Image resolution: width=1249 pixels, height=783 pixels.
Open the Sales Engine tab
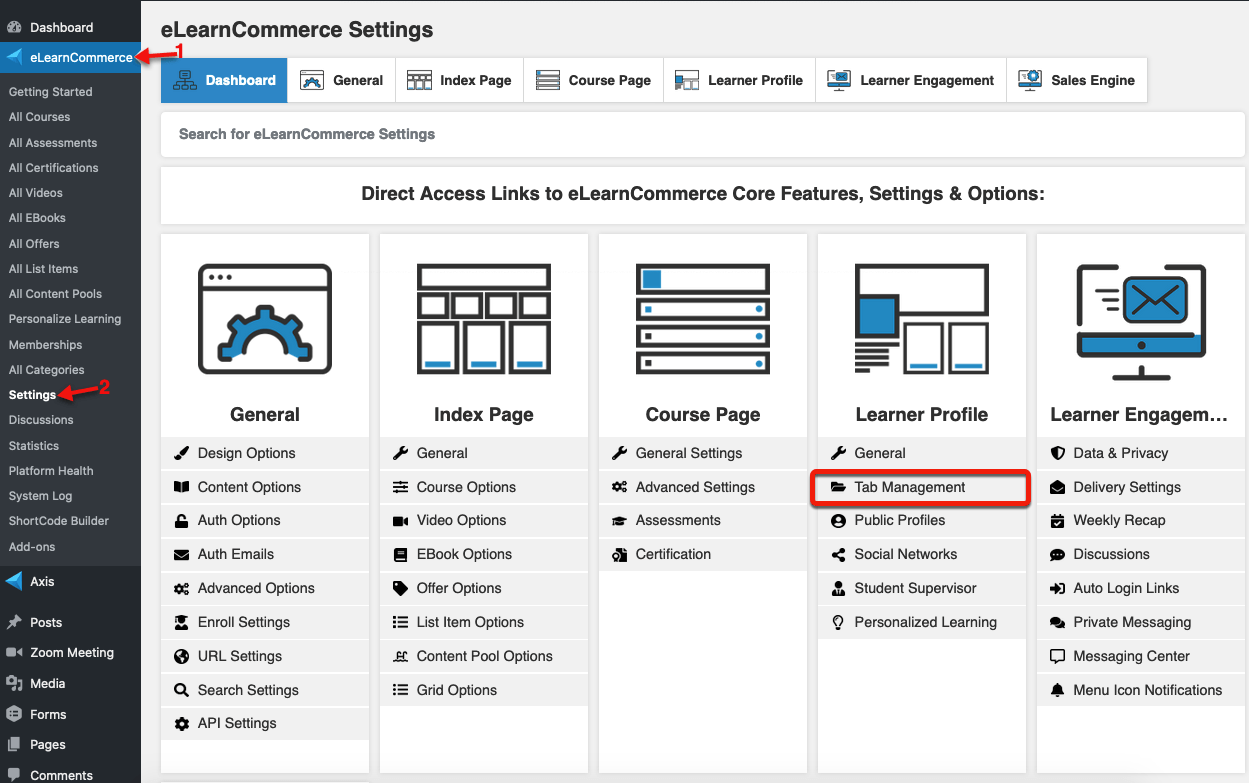point(1077,80)
